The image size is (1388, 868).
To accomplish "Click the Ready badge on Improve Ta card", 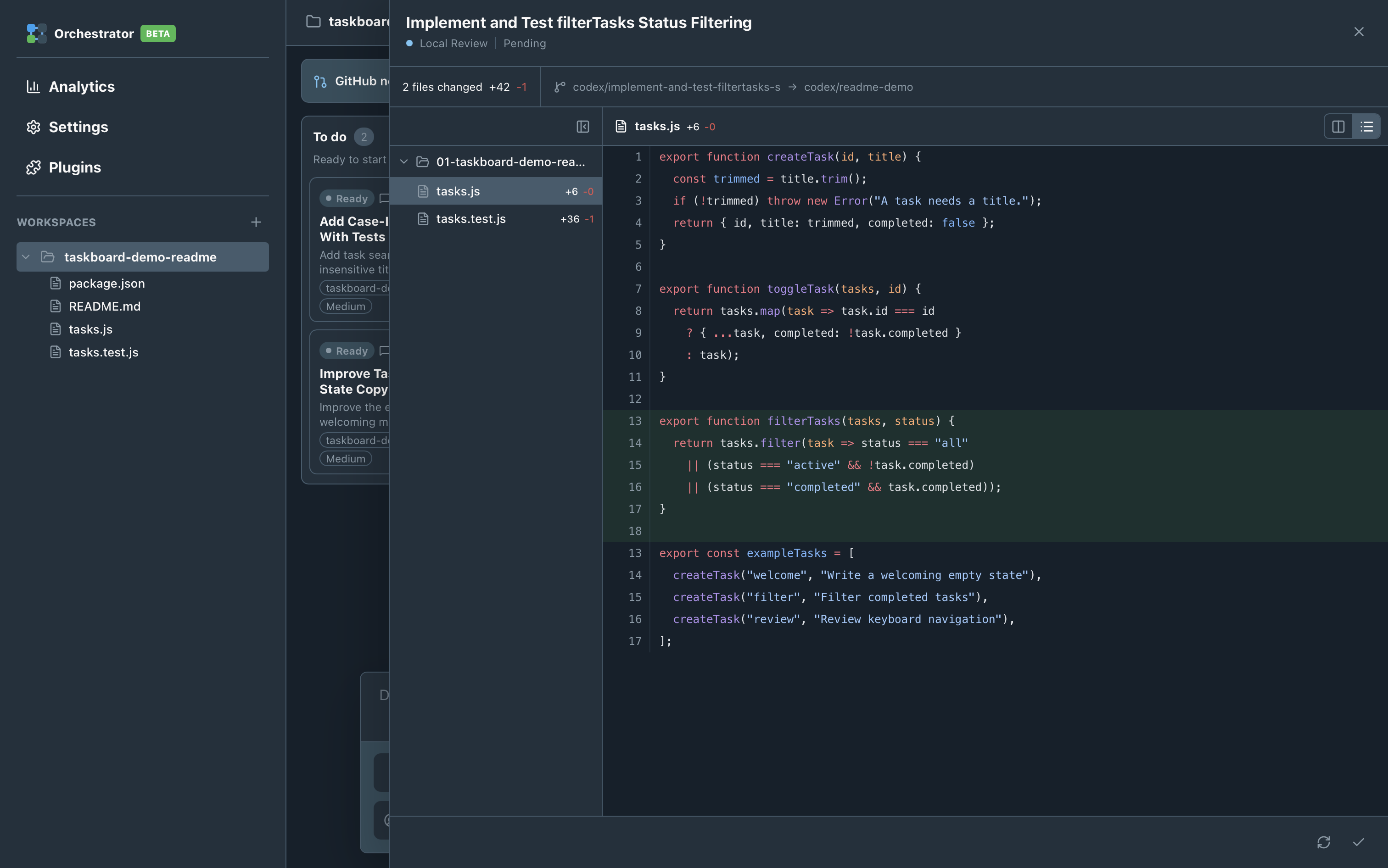I will pos(347,351).
